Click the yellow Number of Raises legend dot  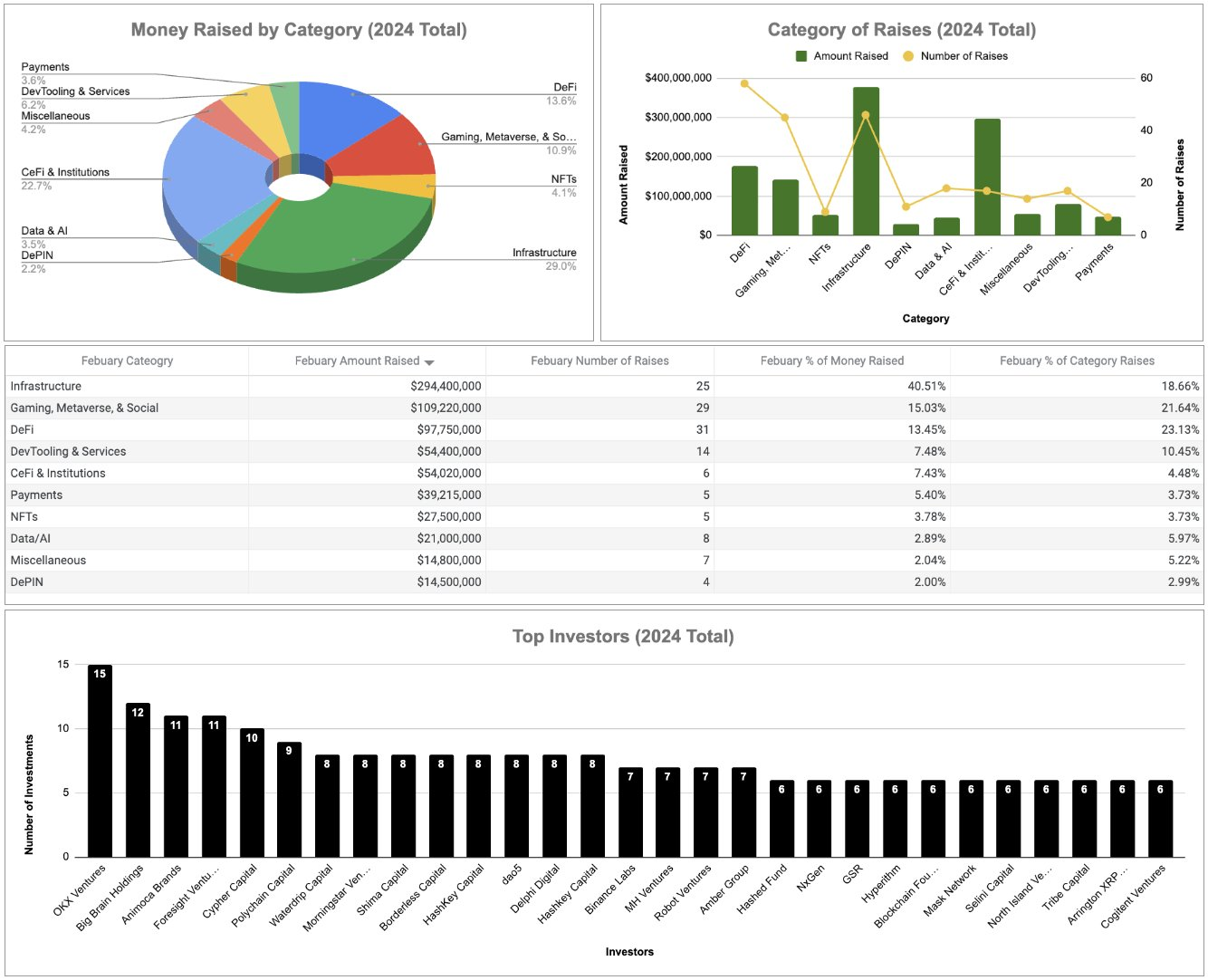click(x=908, y=56)
